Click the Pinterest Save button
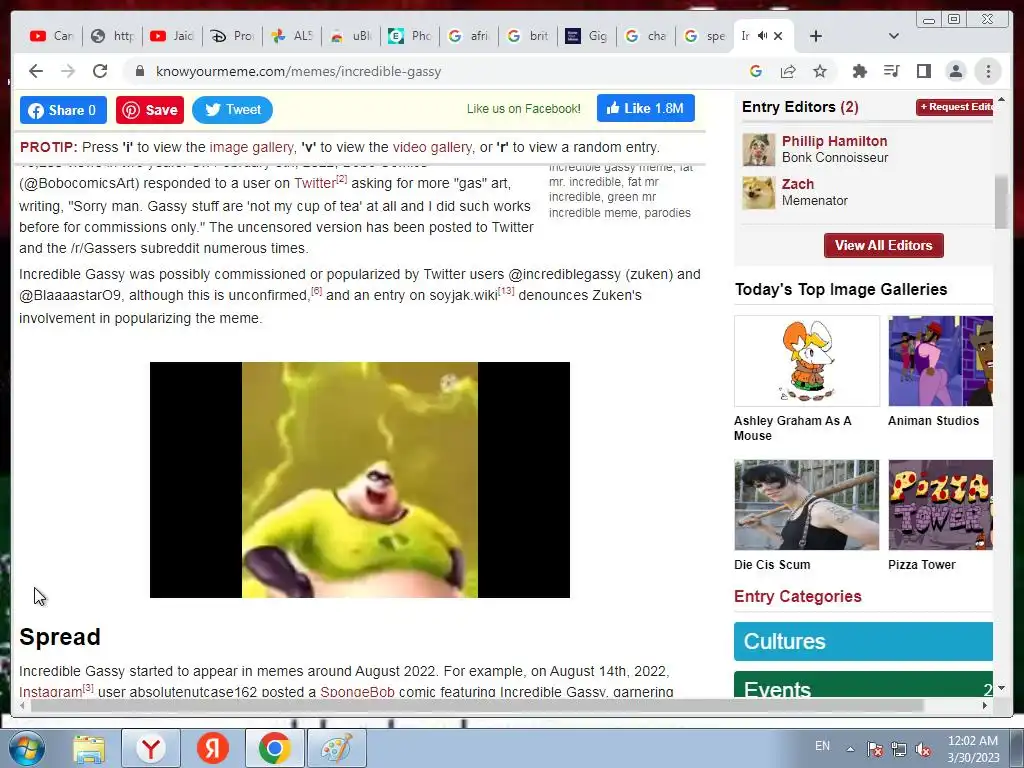 [150, 110]
